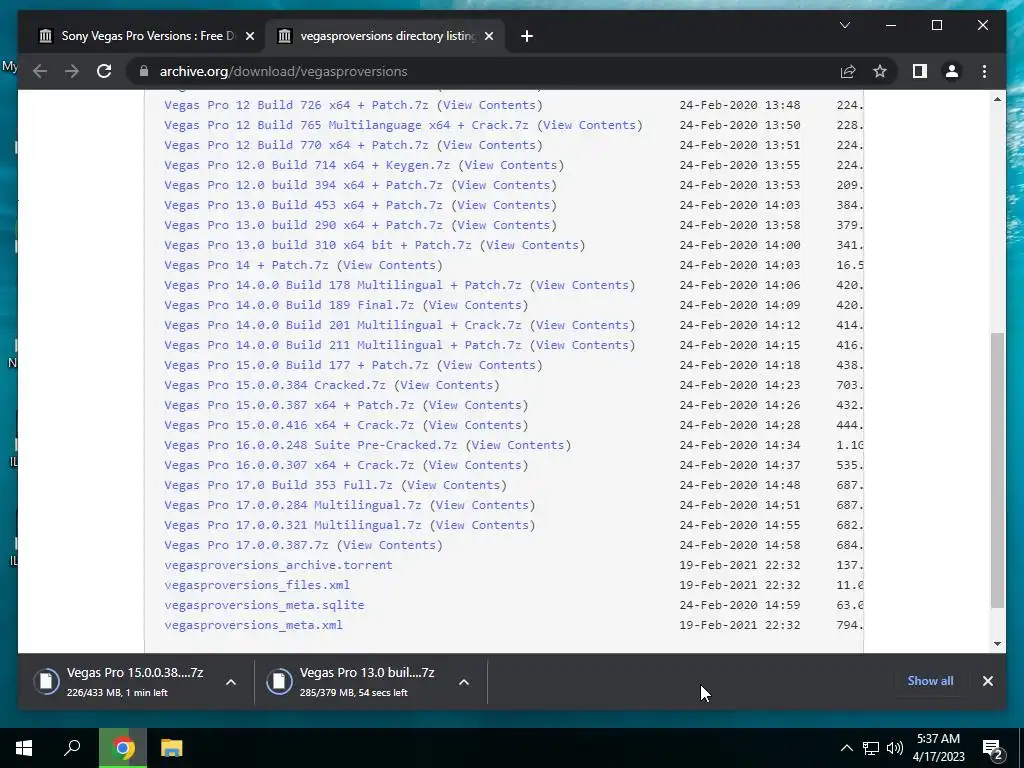1024x768 pixels.
Task: Download Vegas Pro 14.0.0 Build 211 Multilingual file
Action: coord(343,345)
